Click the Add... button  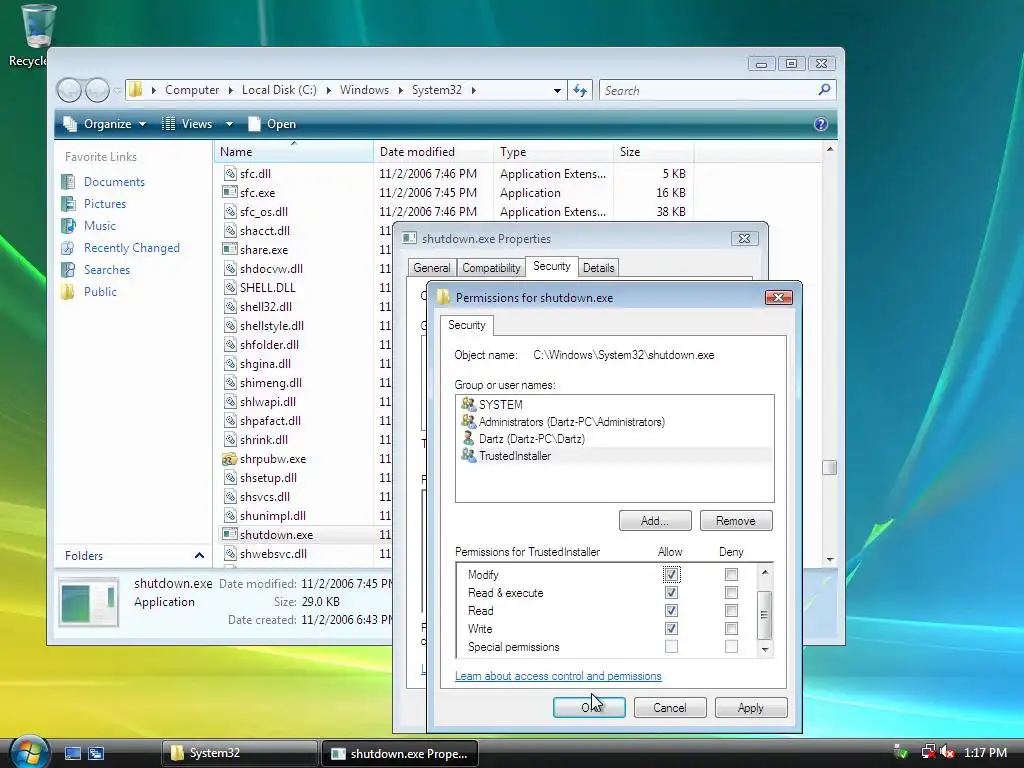tap(655, 520)
